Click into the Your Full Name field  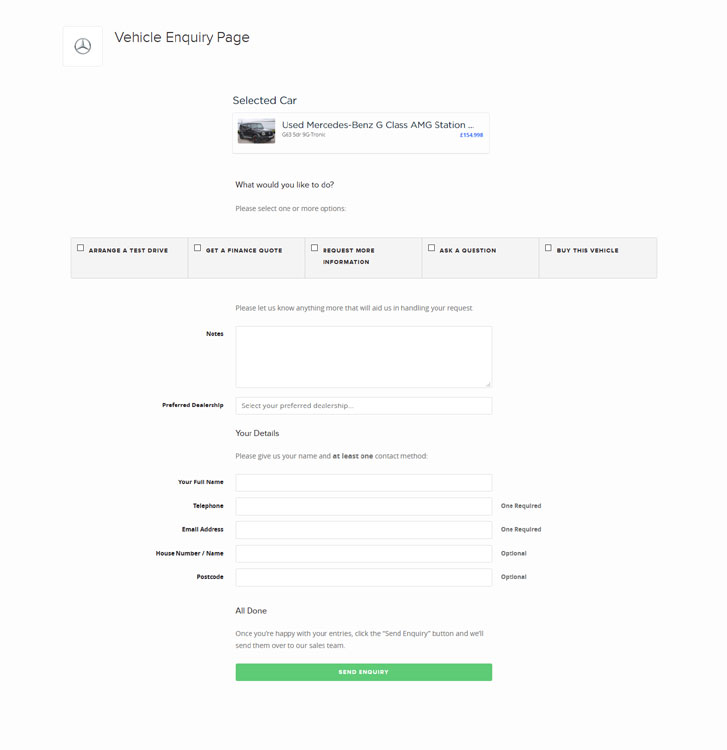tap(364, 483)
